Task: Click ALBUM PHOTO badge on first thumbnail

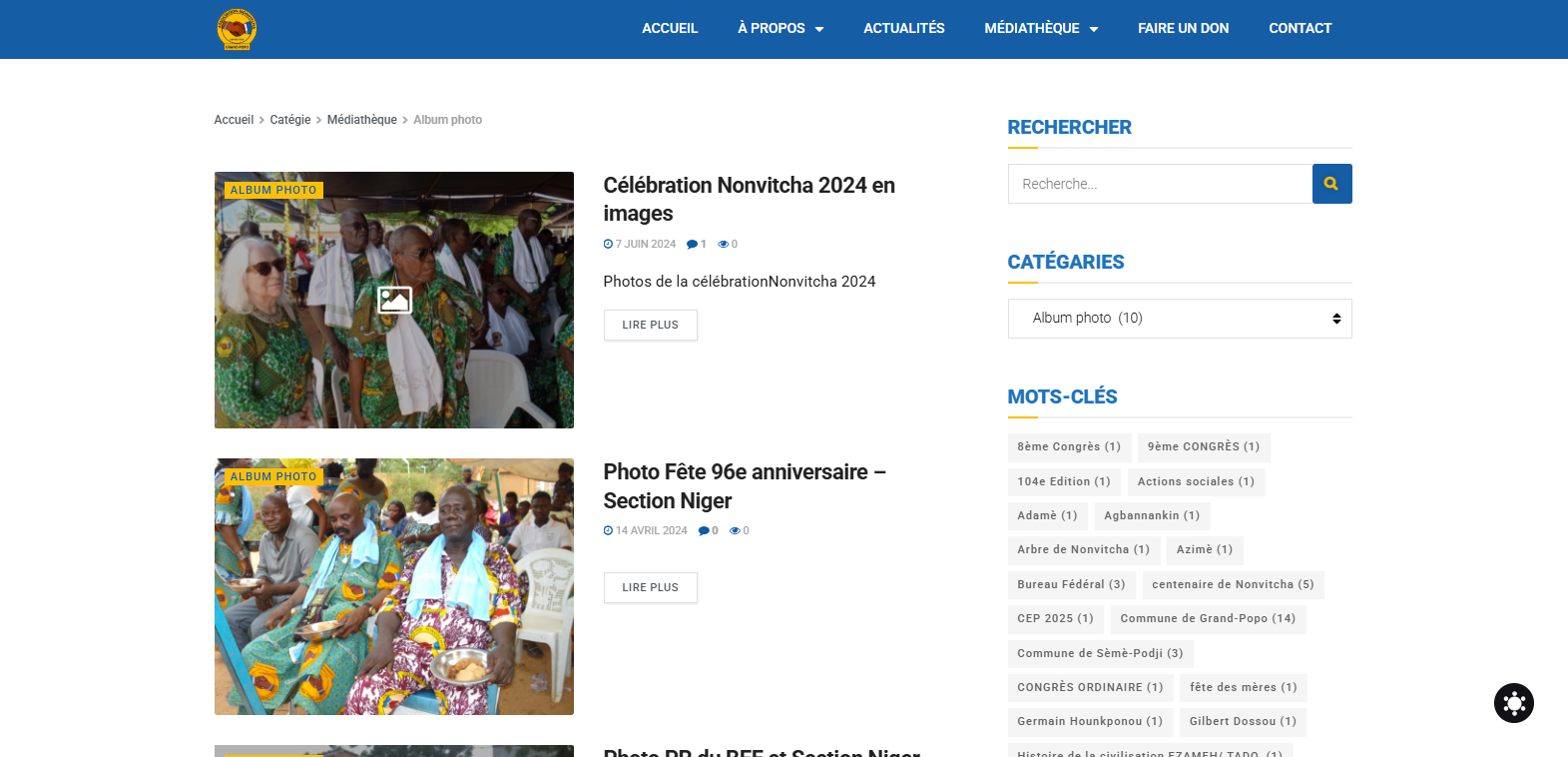Action: [273, 190]
